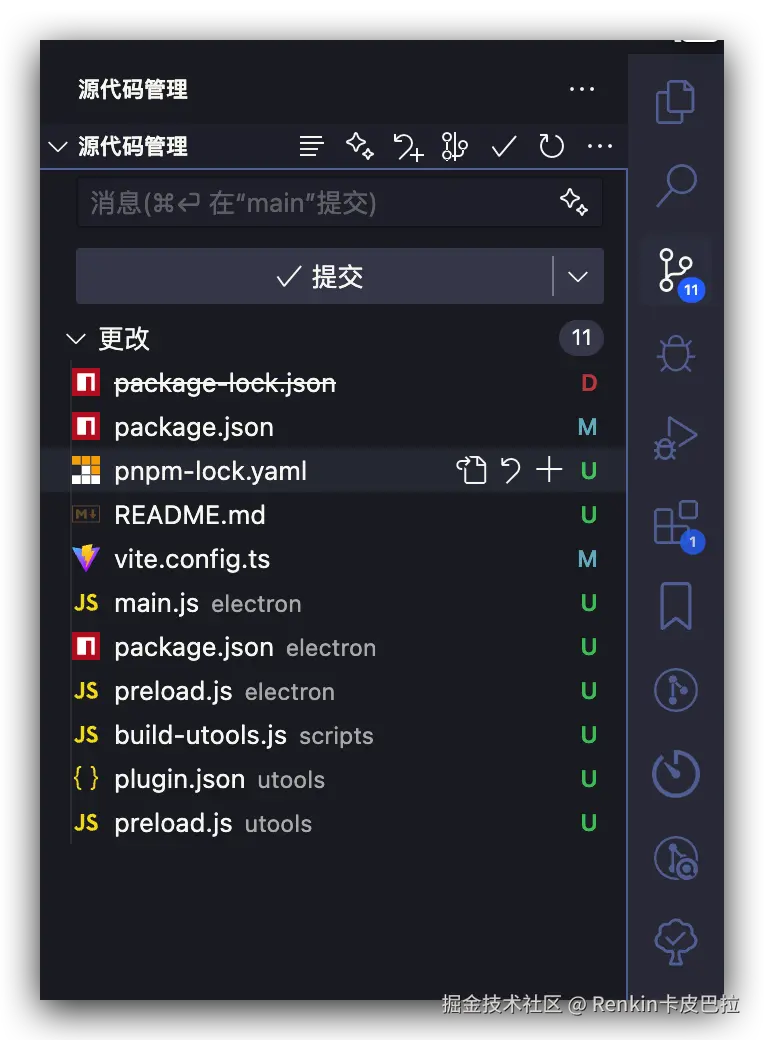Discard changes for pnpm-lock.yaml
Screen dimensions: 764x1040
(x=511, y=471)
